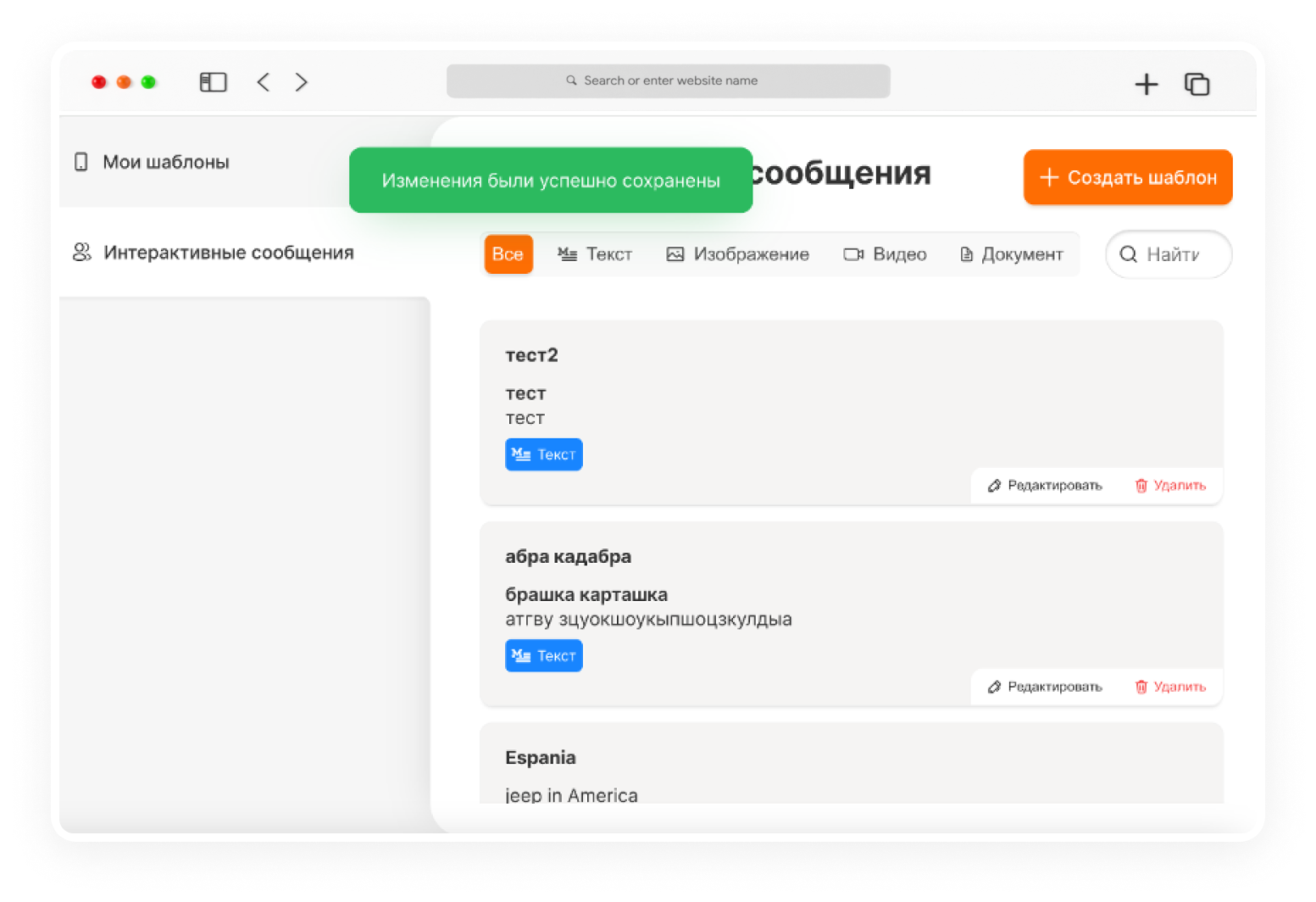The width and height of the screenshot is (1316, 902).
Task: Filter templates by Изображение
Action: pyautogui.click(x=737, y=254)
